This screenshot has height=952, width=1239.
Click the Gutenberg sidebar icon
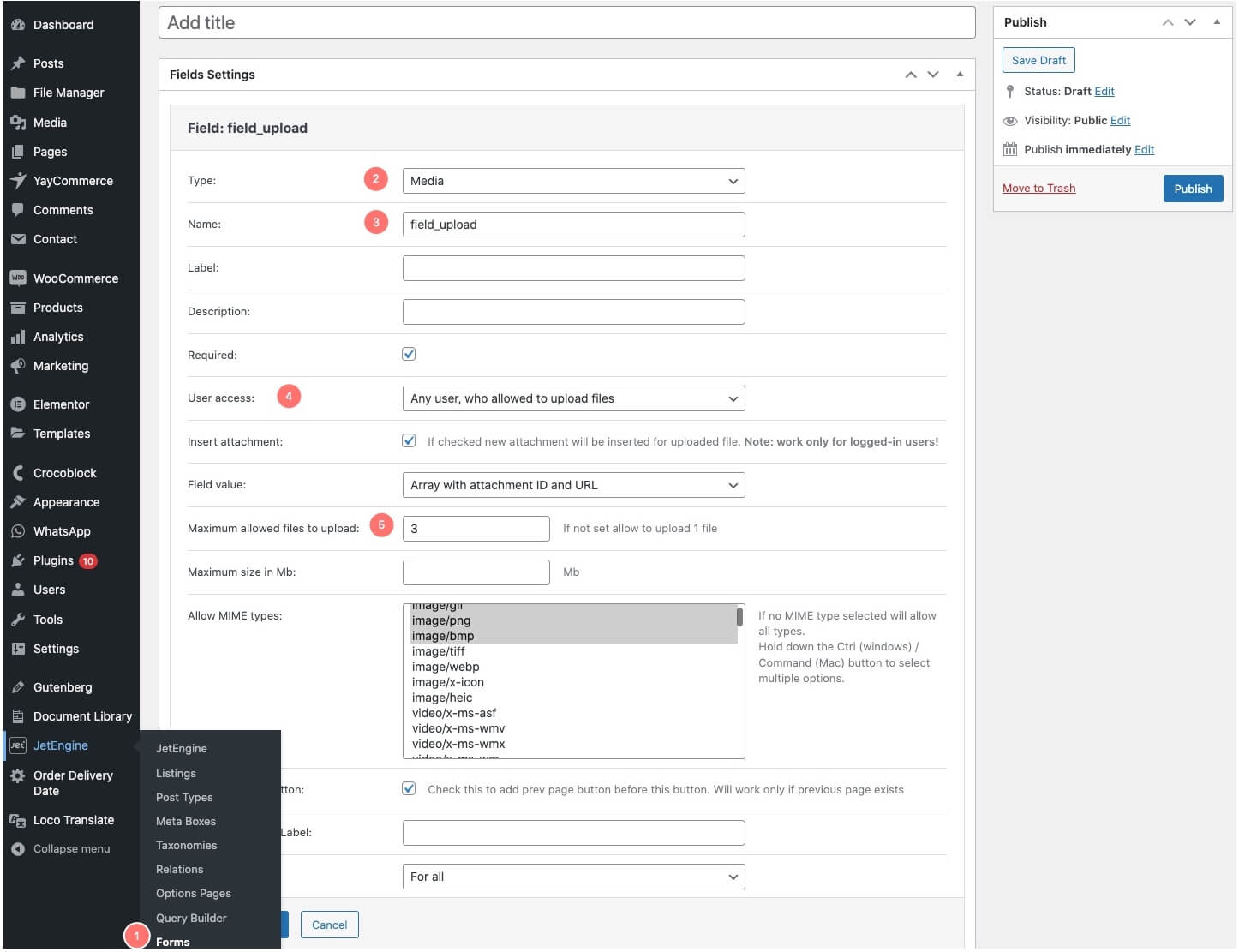(19, 687)
